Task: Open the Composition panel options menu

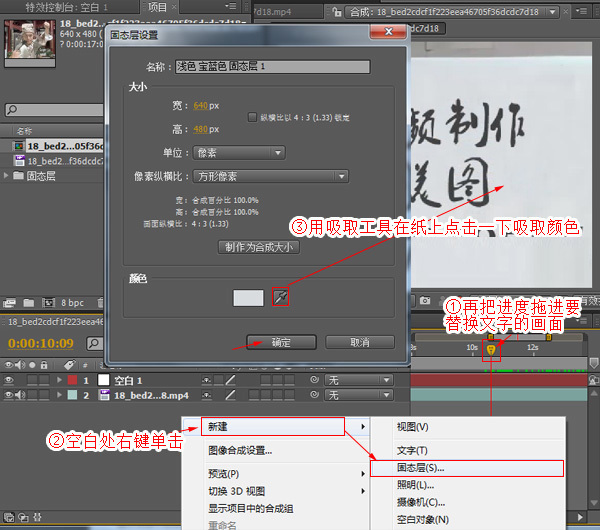Action: (582, 12)
